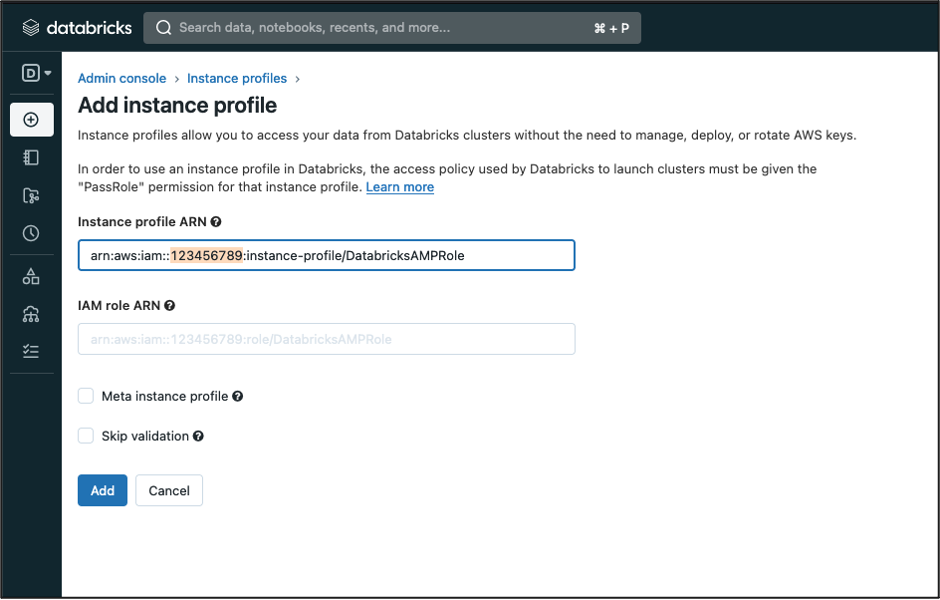Open Workflows via the checklist icon
The height and width of the screenshot is (600, 940).
click(30, 351)
